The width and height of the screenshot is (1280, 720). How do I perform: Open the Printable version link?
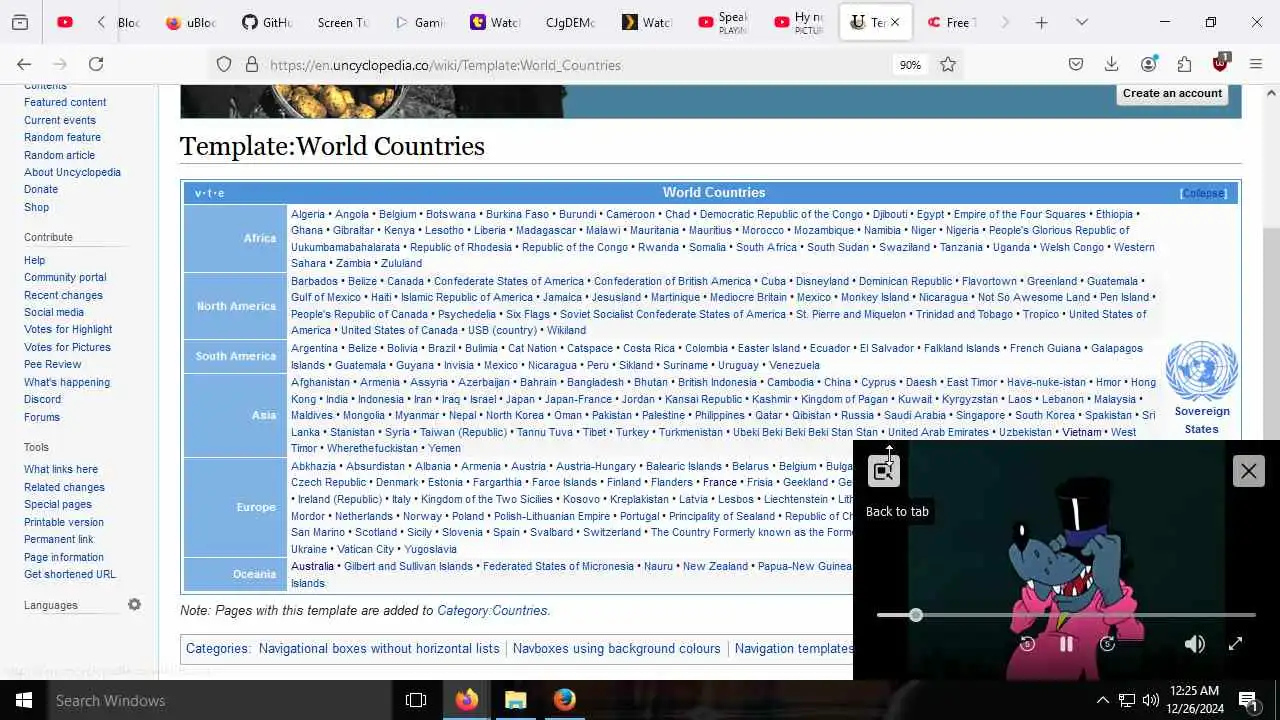(x=64, y=522)
